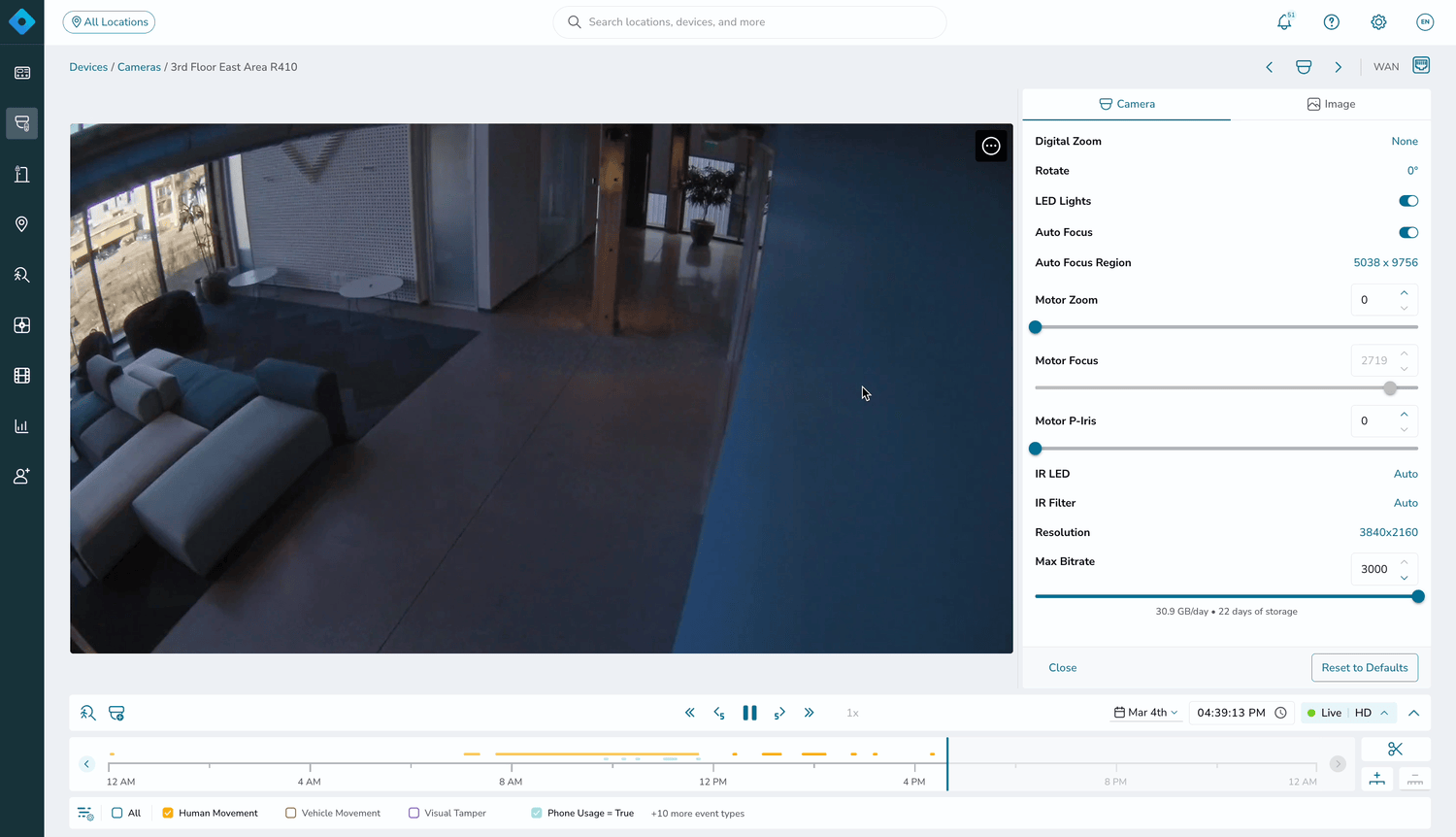
Task: Switch to the Image tab
Action: click(x=1331, y=104)
